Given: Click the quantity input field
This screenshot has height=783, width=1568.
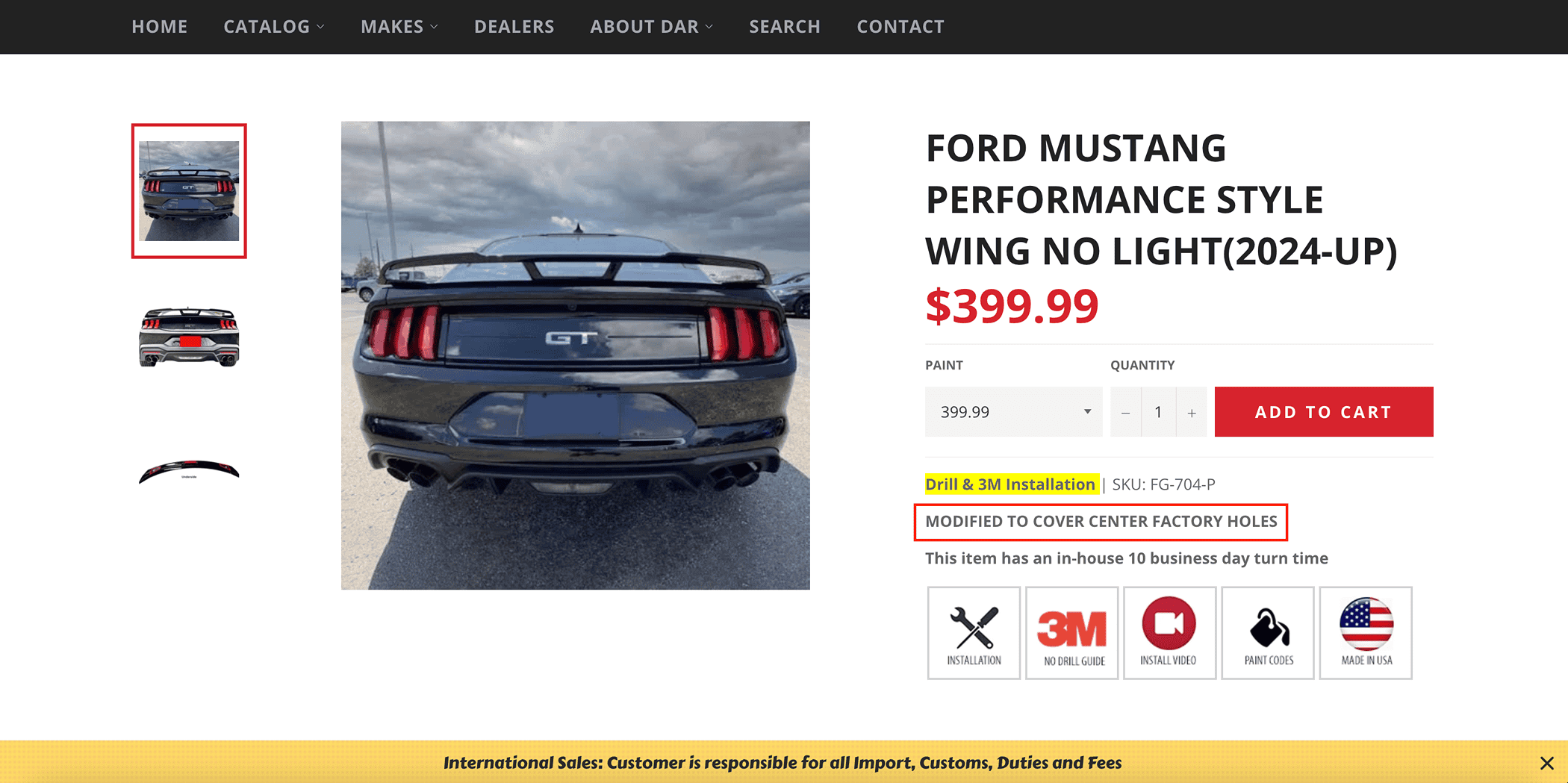Looking at the screenshot, I should pos(1158,412).
